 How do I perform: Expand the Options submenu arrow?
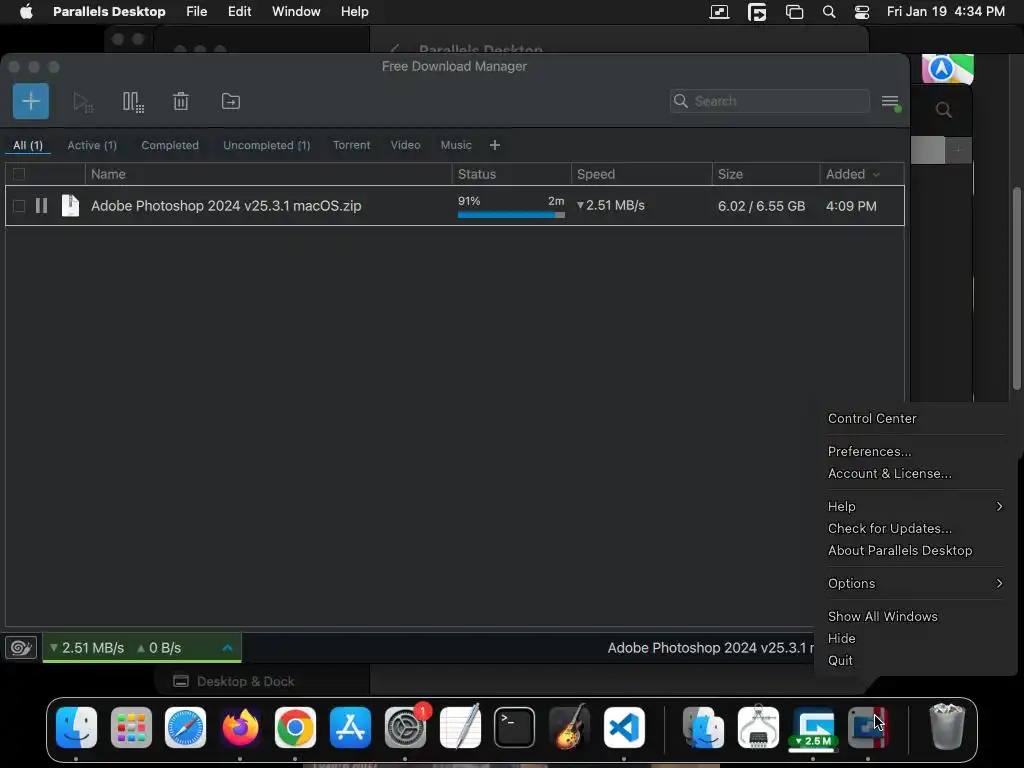pyautogui.click(x=999, y=583)
